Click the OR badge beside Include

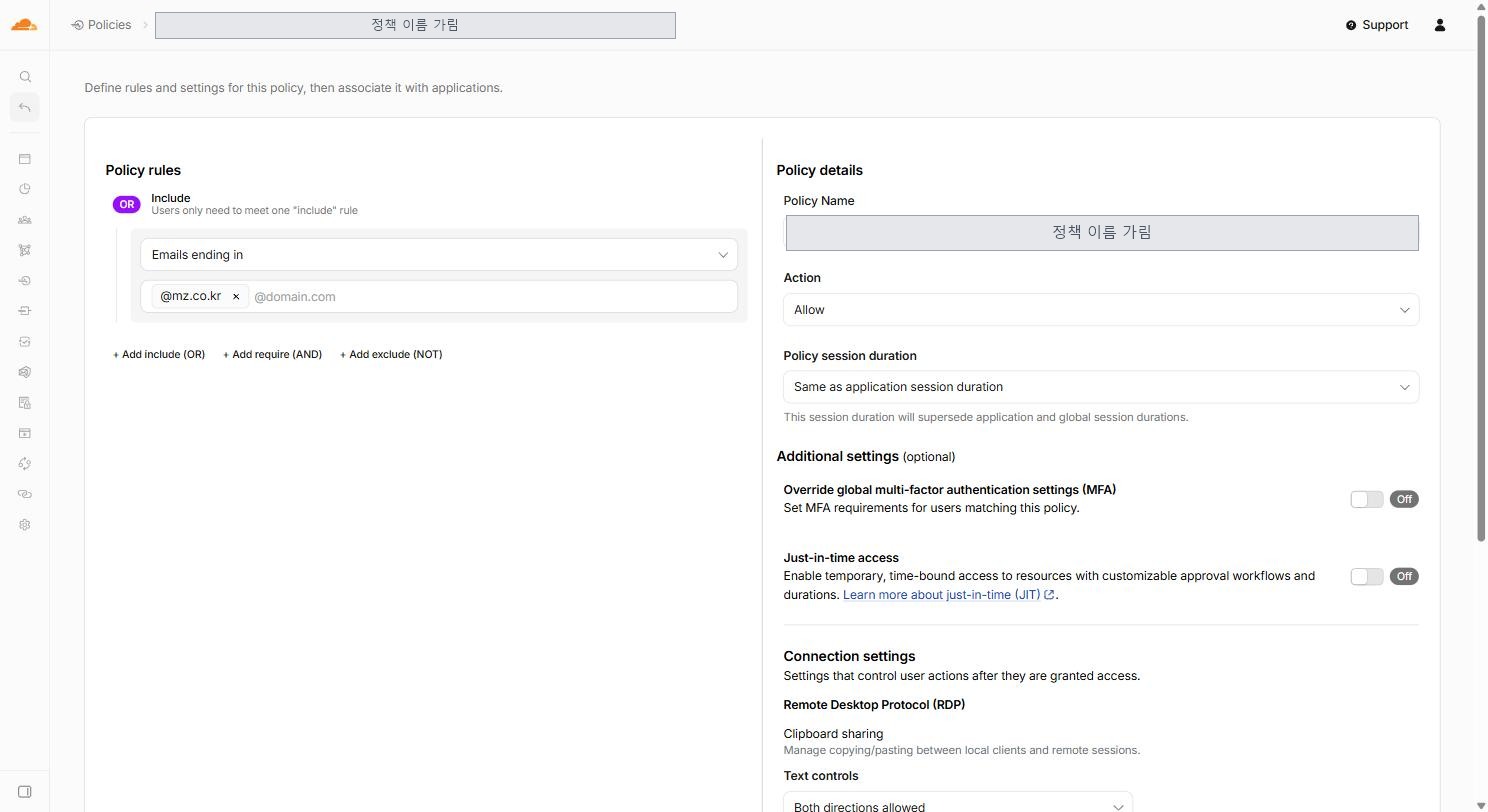coord(127,205)
